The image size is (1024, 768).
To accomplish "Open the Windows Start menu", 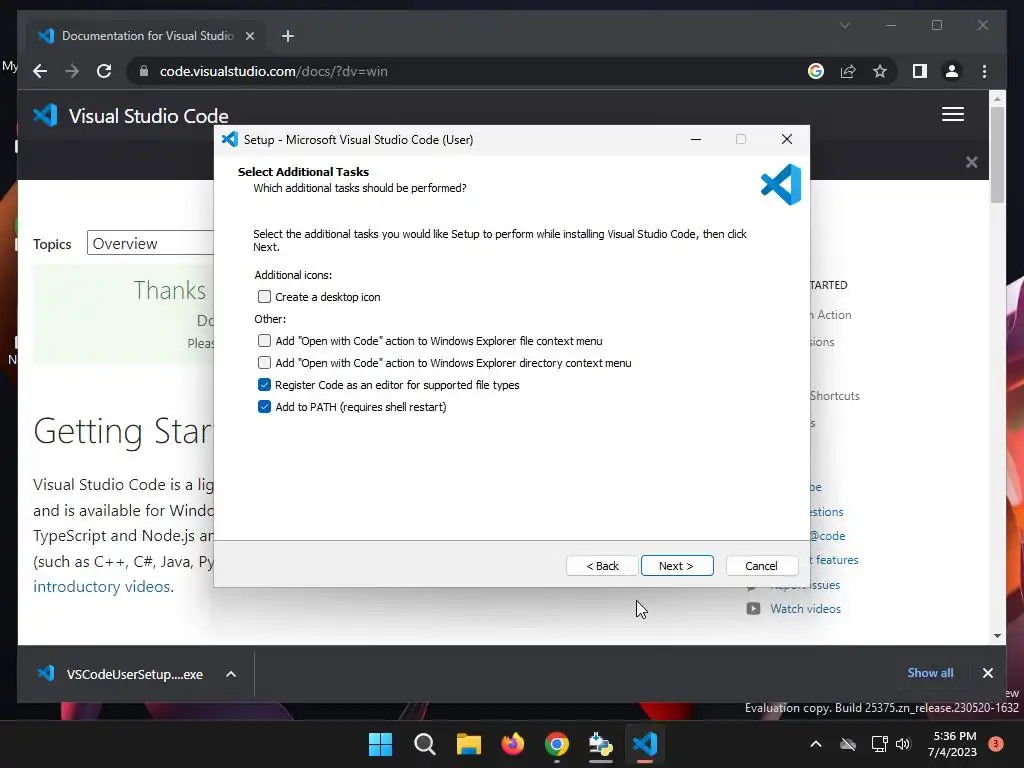I will (380, 744).
